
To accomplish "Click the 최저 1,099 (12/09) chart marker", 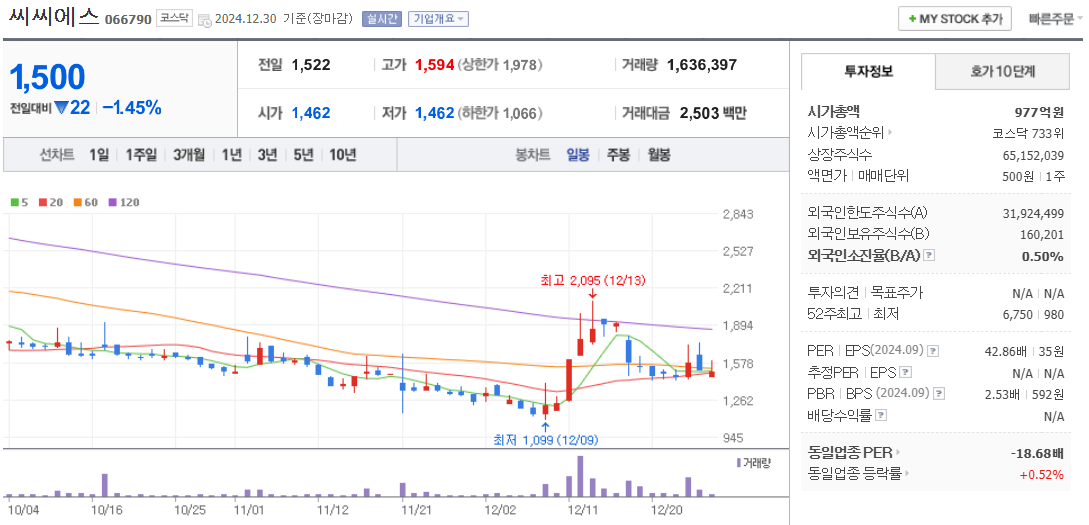I will (x=545, y=440).
